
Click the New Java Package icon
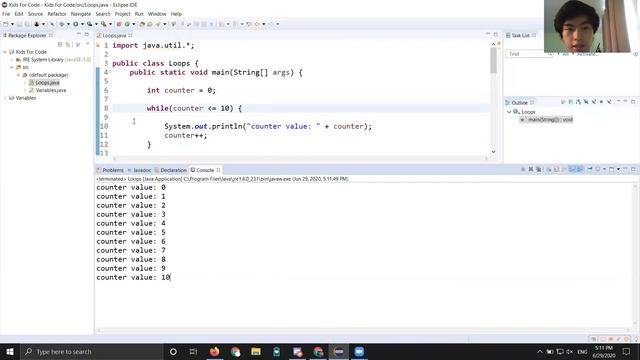(x=119, y=24)
